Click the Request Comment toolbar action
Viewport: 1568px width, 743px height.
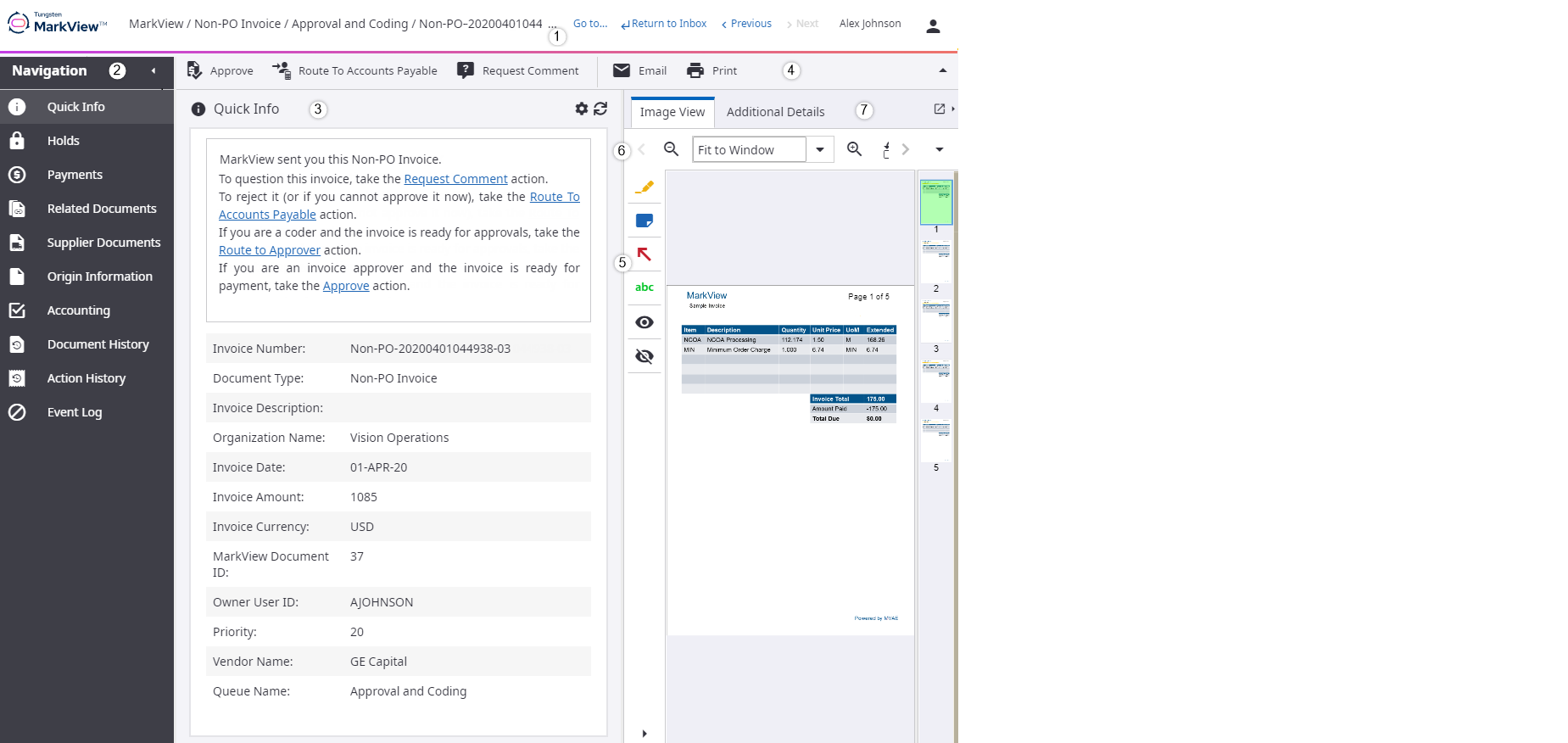[x=518, y=70]
